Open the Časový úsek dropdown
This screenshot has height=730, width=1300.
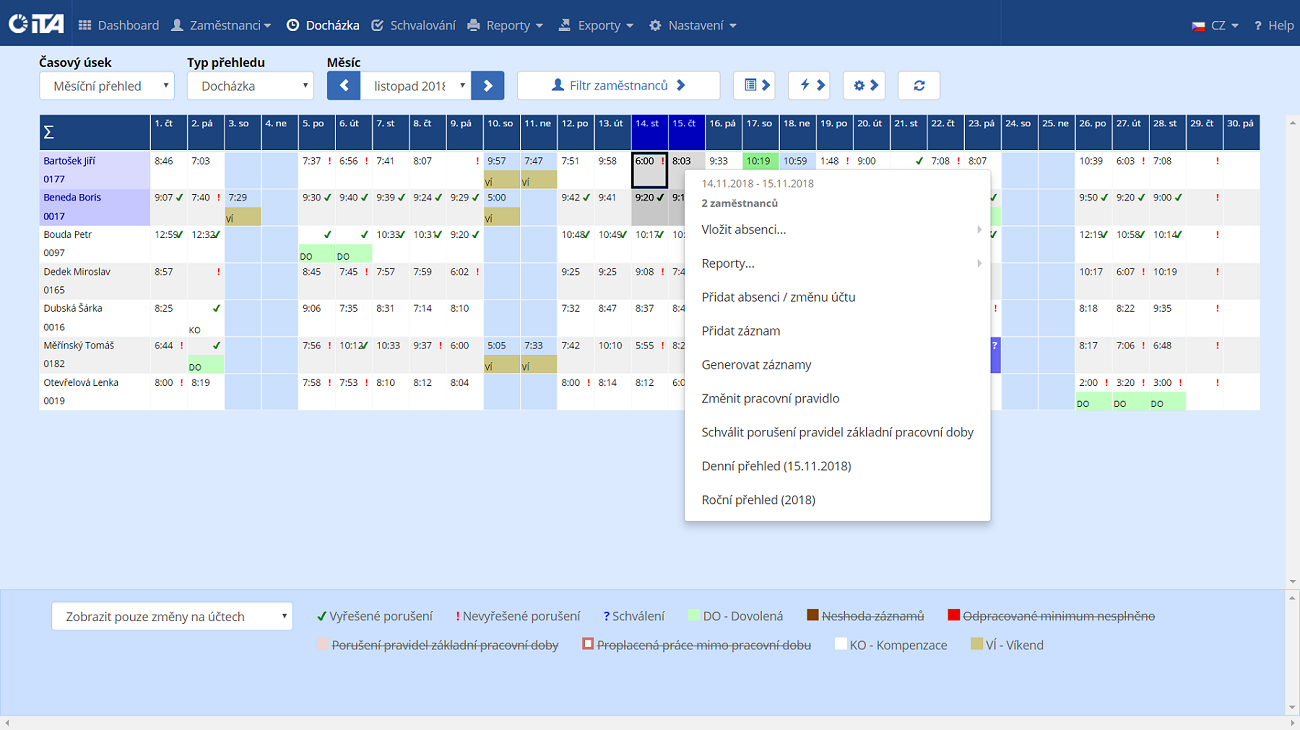coord(107,86)
